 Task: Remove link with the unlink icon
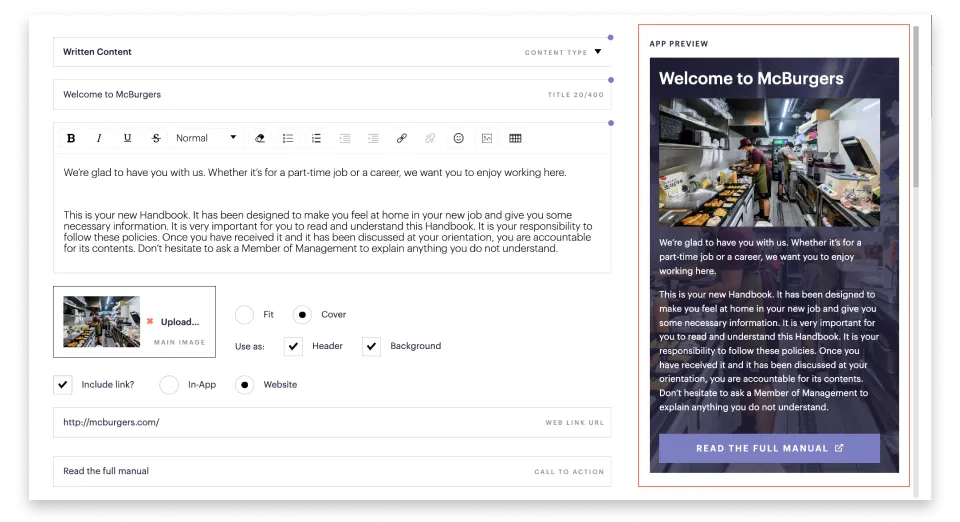(430, 138)
